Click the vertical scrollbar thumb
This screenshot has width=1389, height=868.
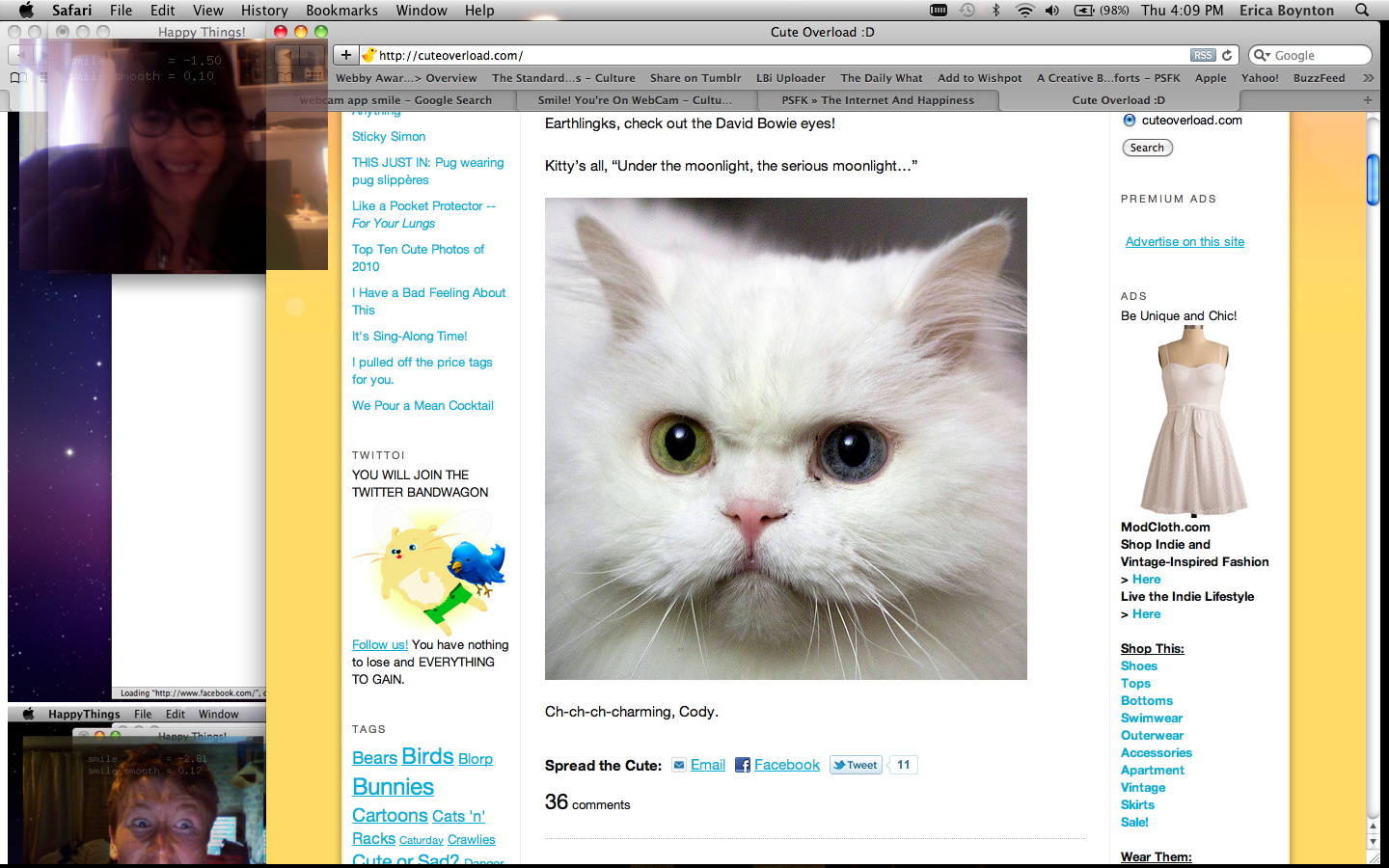pyautogui.click(x=1373, y=179)
